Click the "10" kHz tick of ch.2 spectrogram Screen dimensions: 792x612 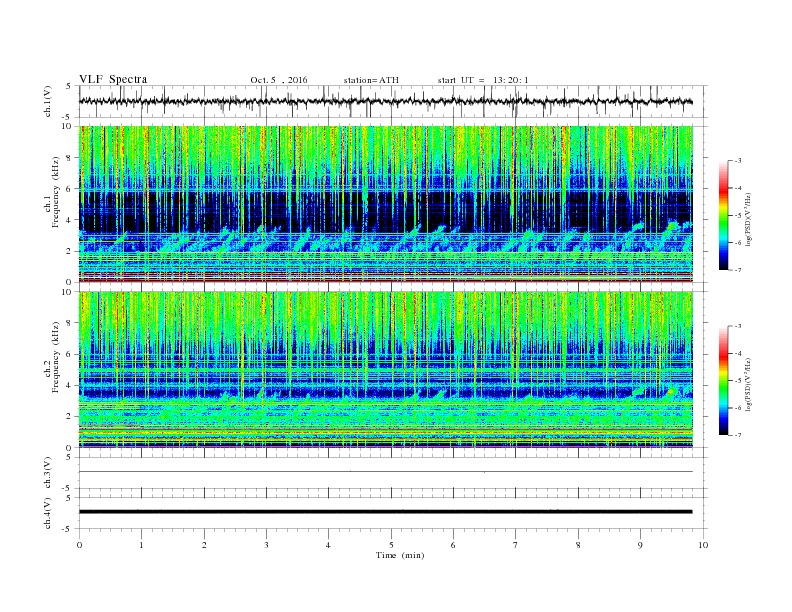tap(67, 292)
